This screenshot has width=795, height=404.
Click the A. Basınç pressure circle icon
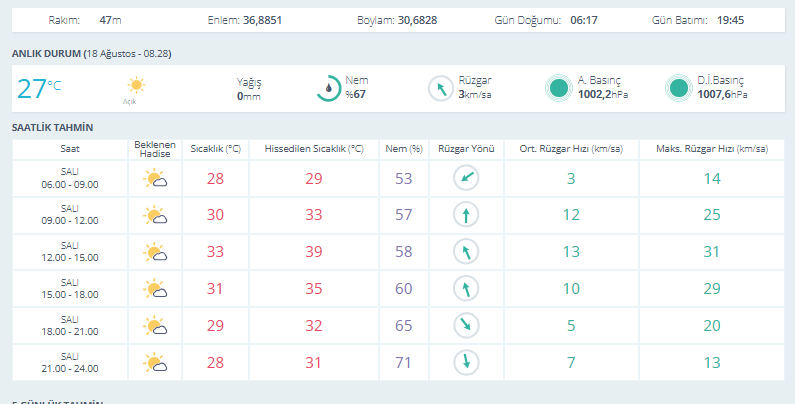[x=559, y=88]
